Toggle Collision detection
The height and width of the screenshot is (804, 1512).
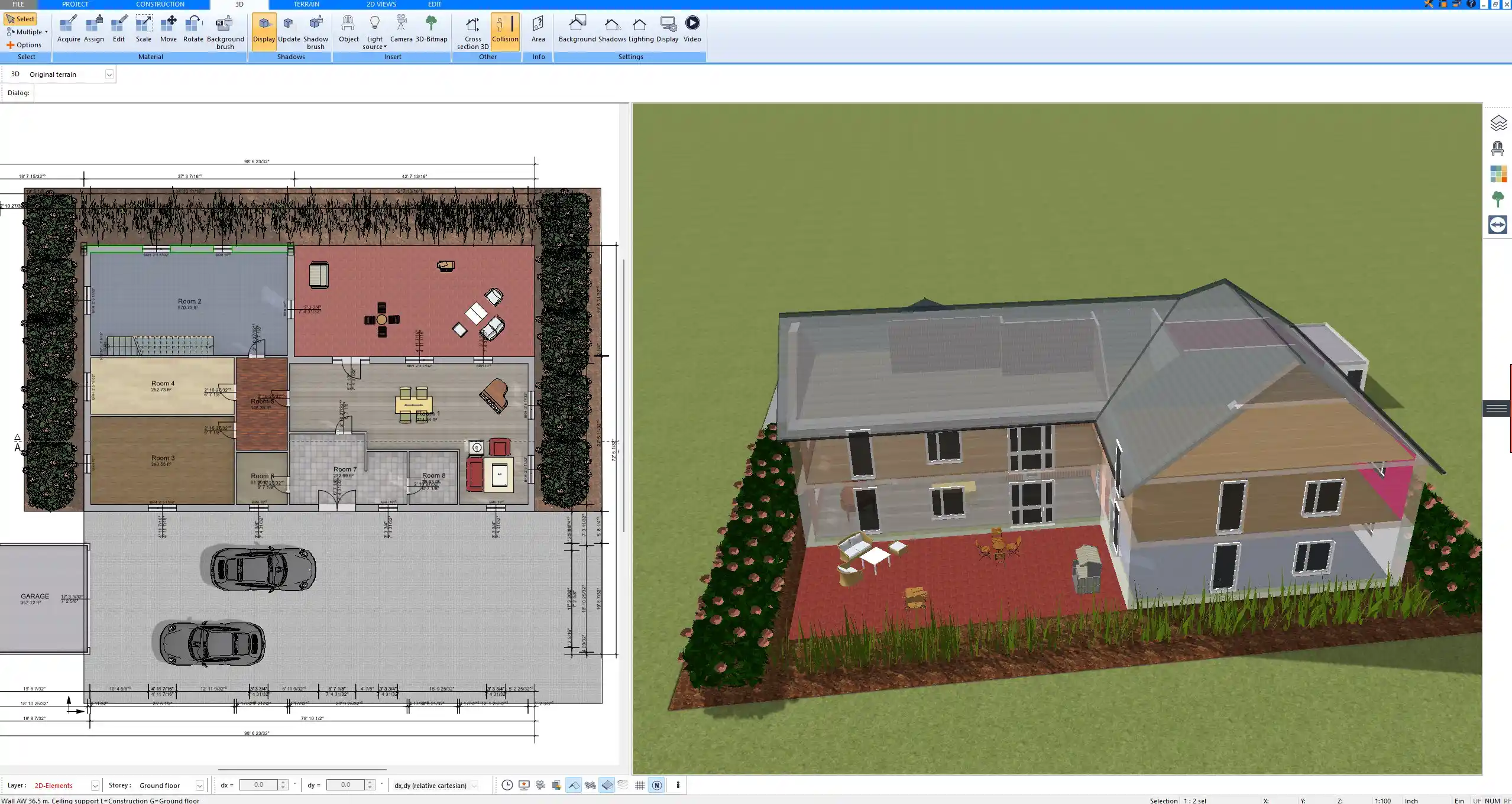(x=506, y=31)
